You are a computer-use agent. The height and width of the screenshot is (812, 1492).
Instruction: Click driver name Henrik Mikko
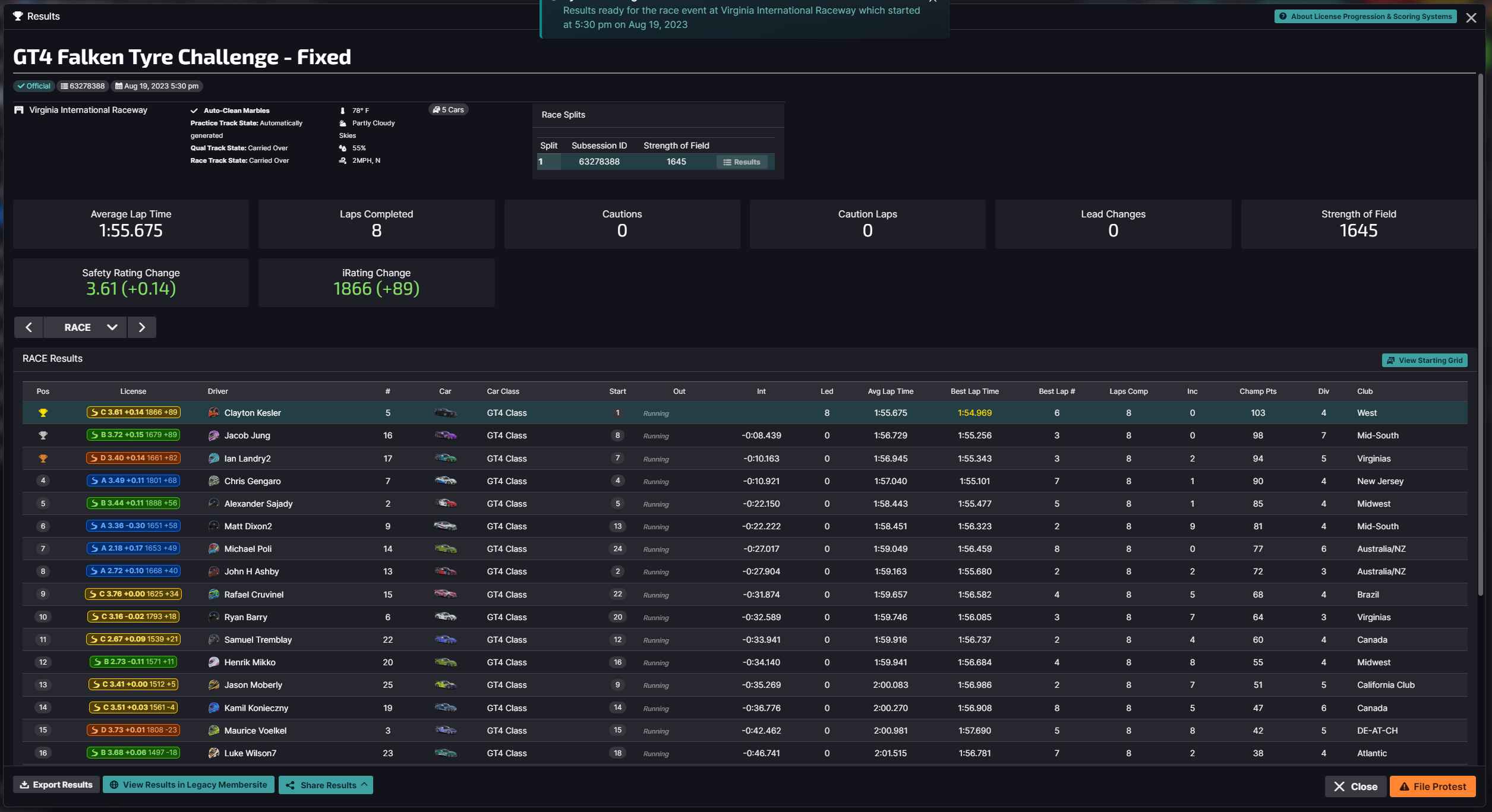click(x=250, y=662)
